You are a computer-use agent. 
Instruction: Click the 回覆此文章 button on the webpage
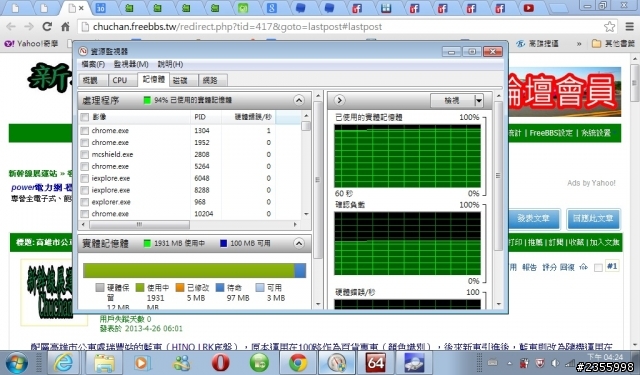593,219
